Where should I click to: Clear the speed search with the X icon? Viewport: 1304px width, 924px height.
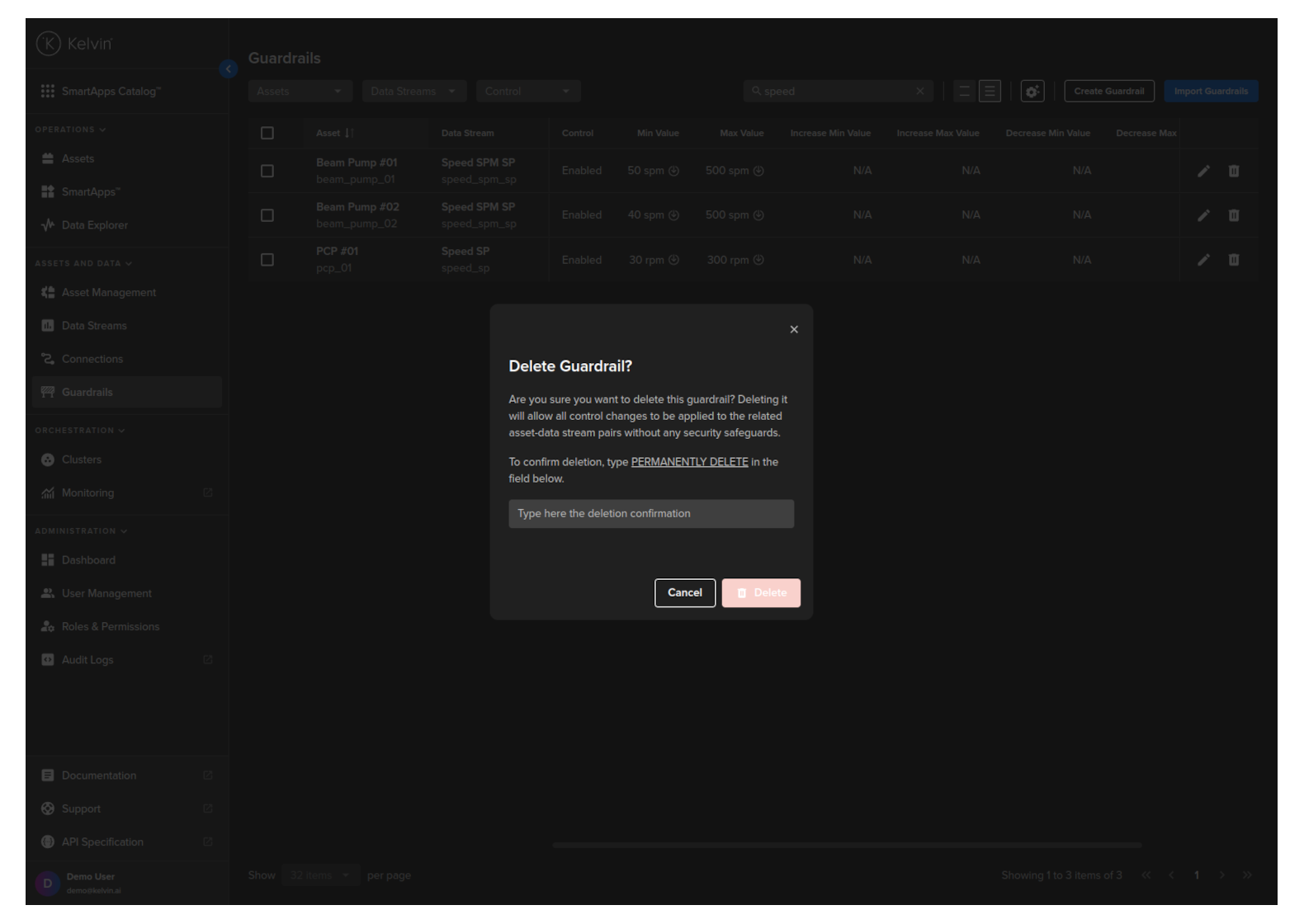(919, 92)
